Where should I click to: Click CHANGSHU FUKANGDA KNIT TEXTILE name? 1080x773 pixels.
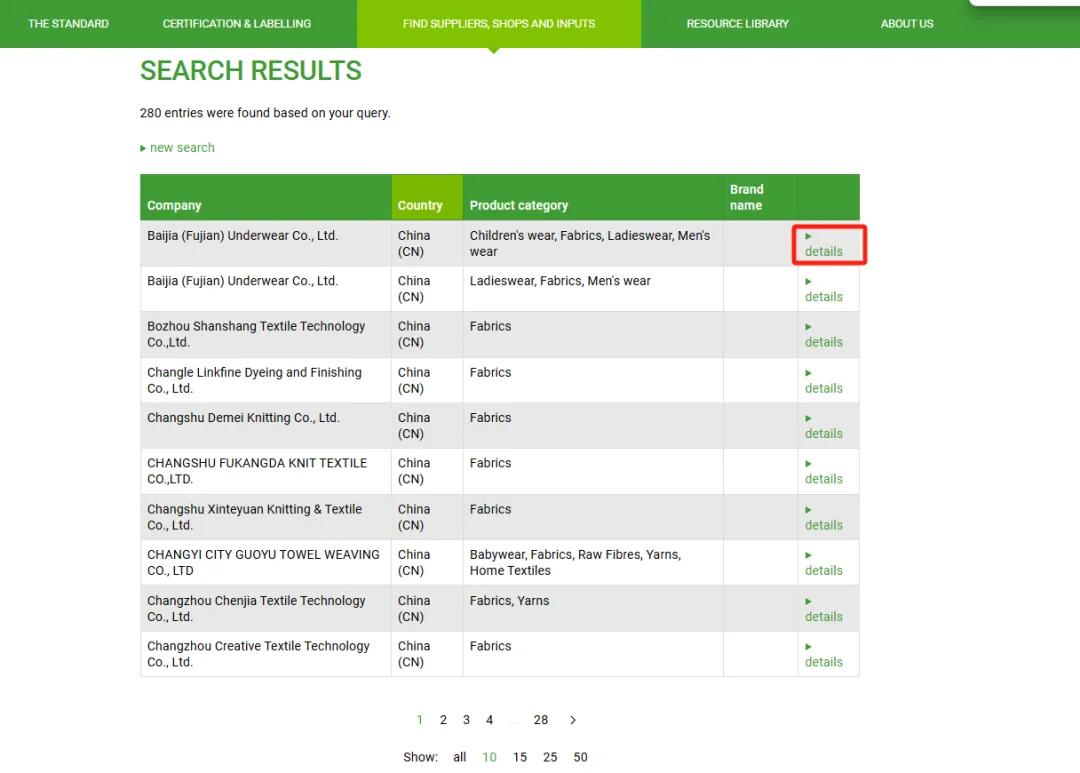click(x=257, y=471)
